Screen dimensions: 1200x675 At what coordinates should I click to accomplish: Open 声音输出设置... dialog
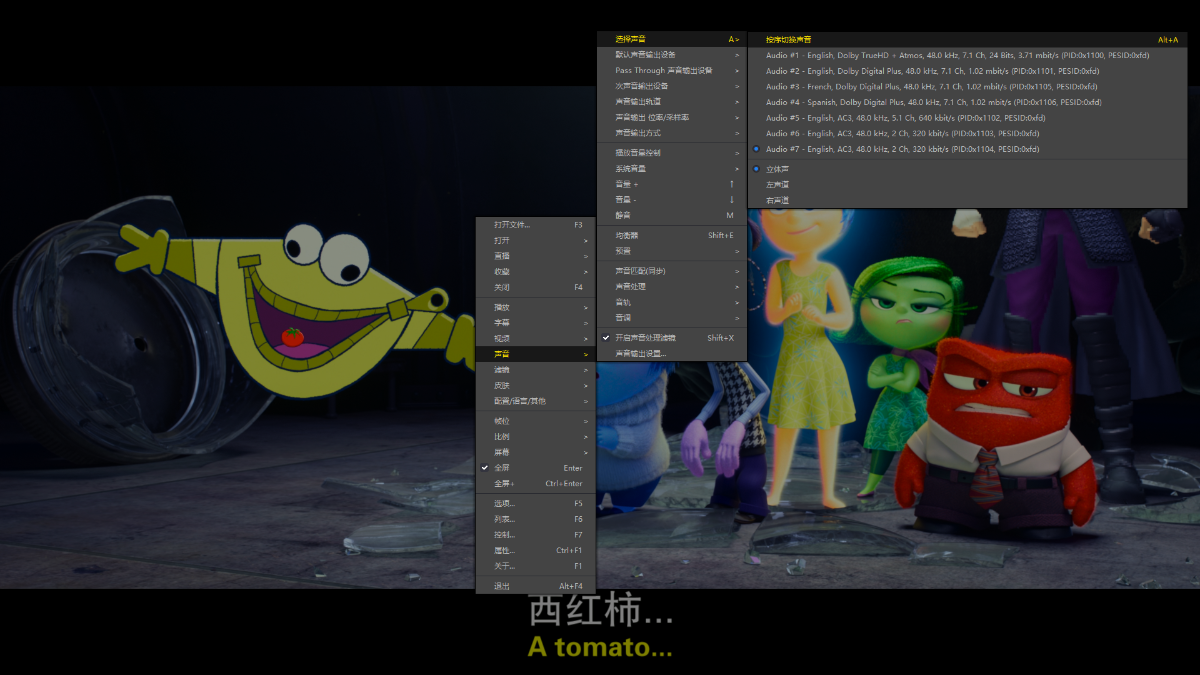641,354
